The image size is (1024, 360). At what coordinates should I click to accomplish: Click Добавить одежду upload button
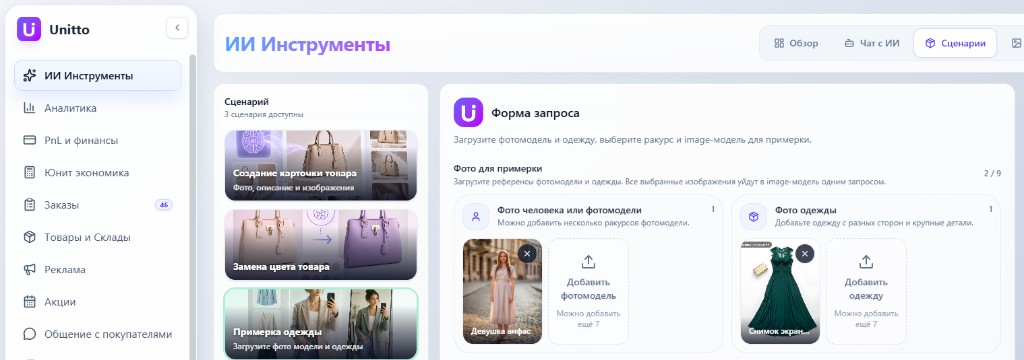(x=866, y=291)
